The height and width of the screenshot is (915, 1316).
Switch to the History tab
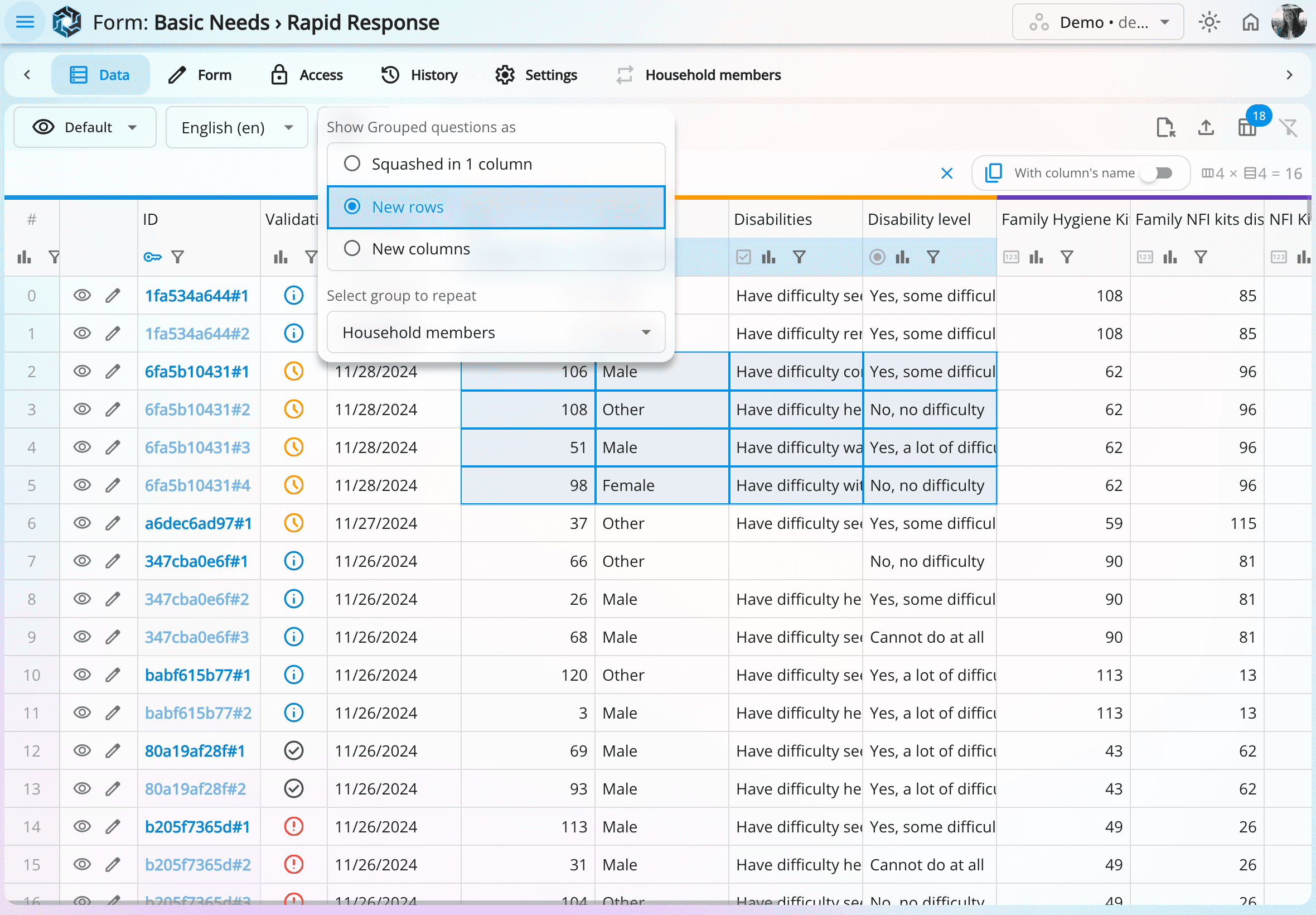pos(419,75)
